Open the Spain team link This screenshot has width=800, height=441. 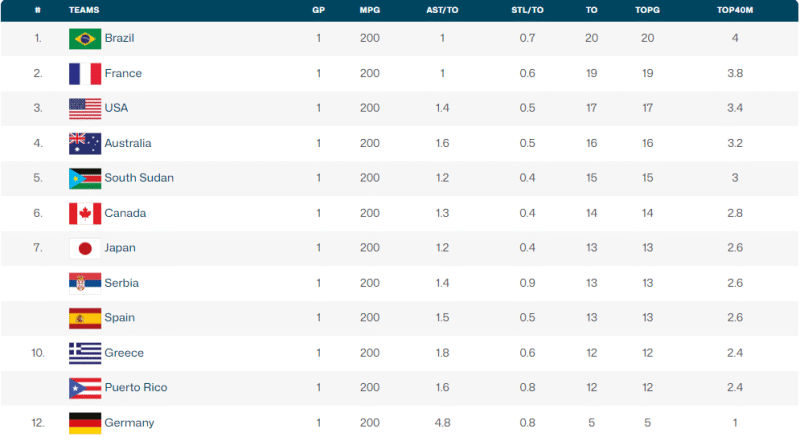coord(119,317)
